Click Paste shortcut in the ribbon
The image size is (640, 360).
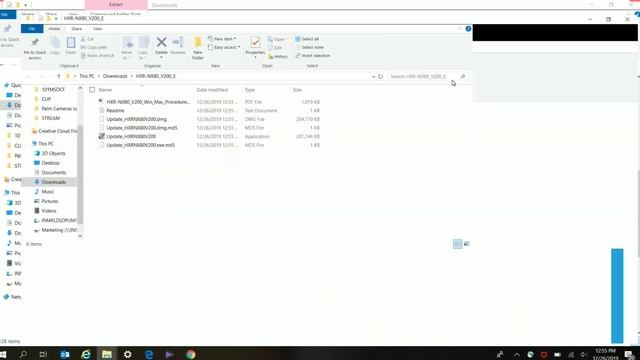(97, 56)
